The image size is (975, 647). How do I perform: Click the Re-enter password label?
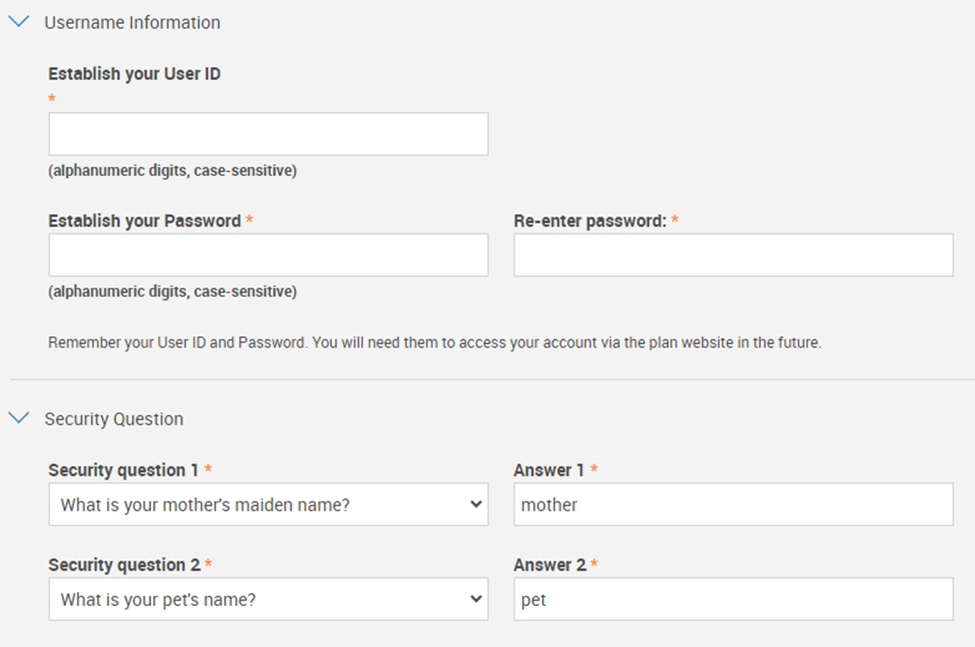tap(590, 221)
